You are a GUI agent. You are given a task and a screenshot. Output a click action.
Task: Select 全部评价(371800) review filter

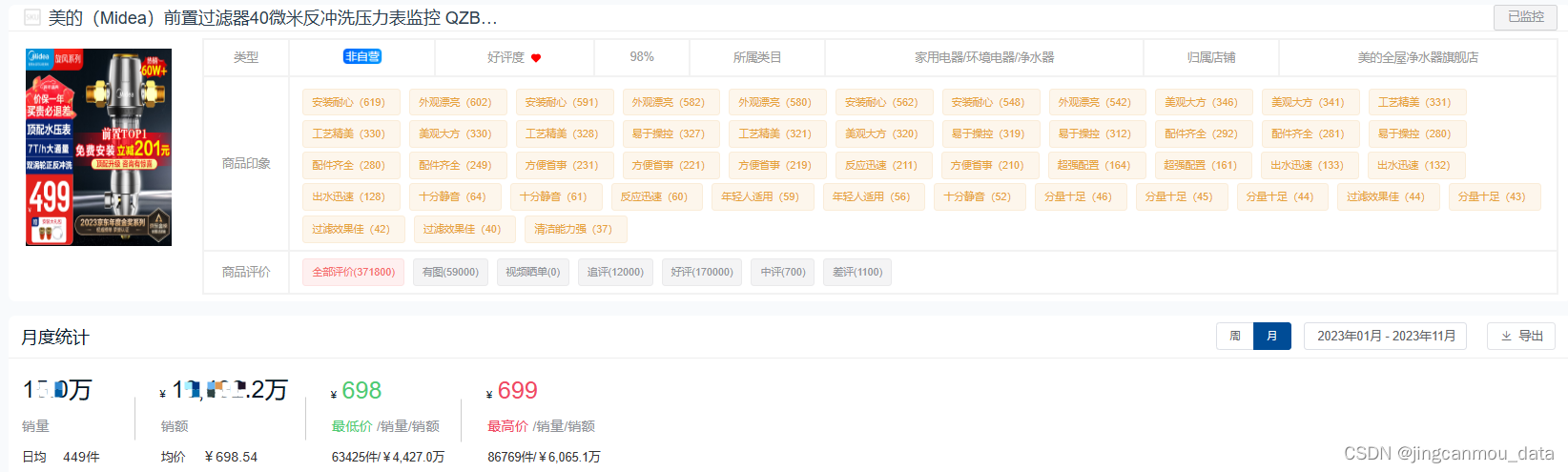[x=353, y=272]
